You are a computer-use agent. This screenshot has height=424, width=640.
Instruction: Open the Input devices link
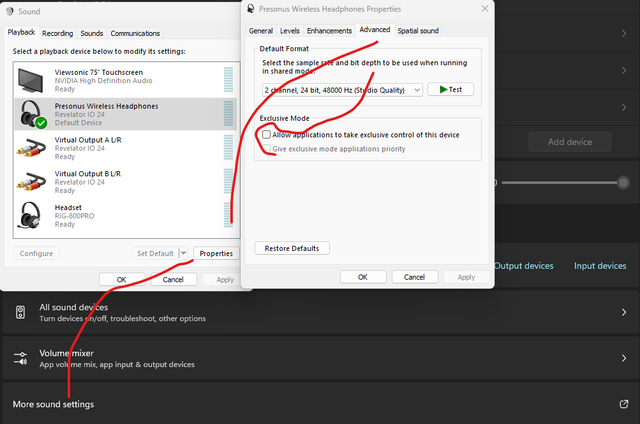(600, 266)
